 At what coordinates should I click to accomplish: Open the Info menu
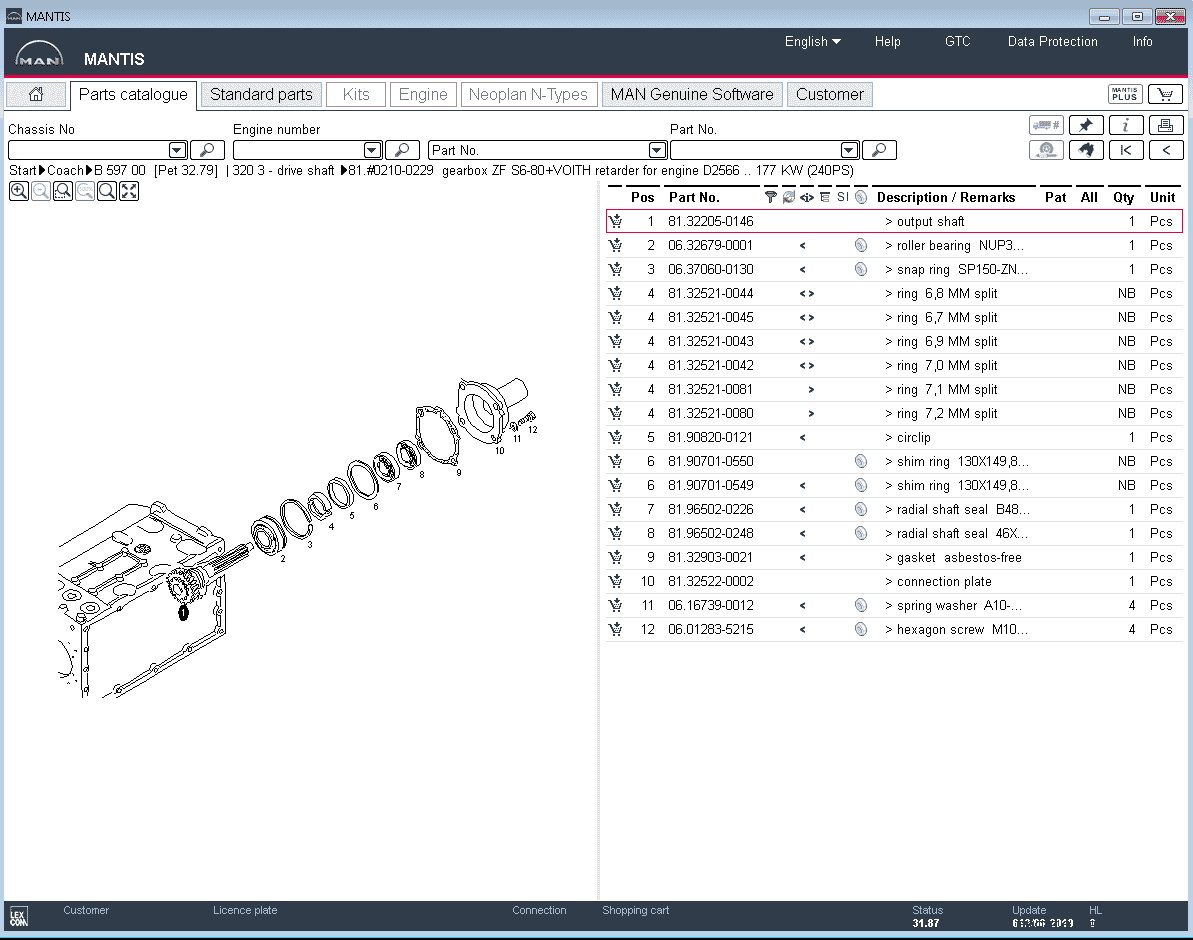(1142, 42)
